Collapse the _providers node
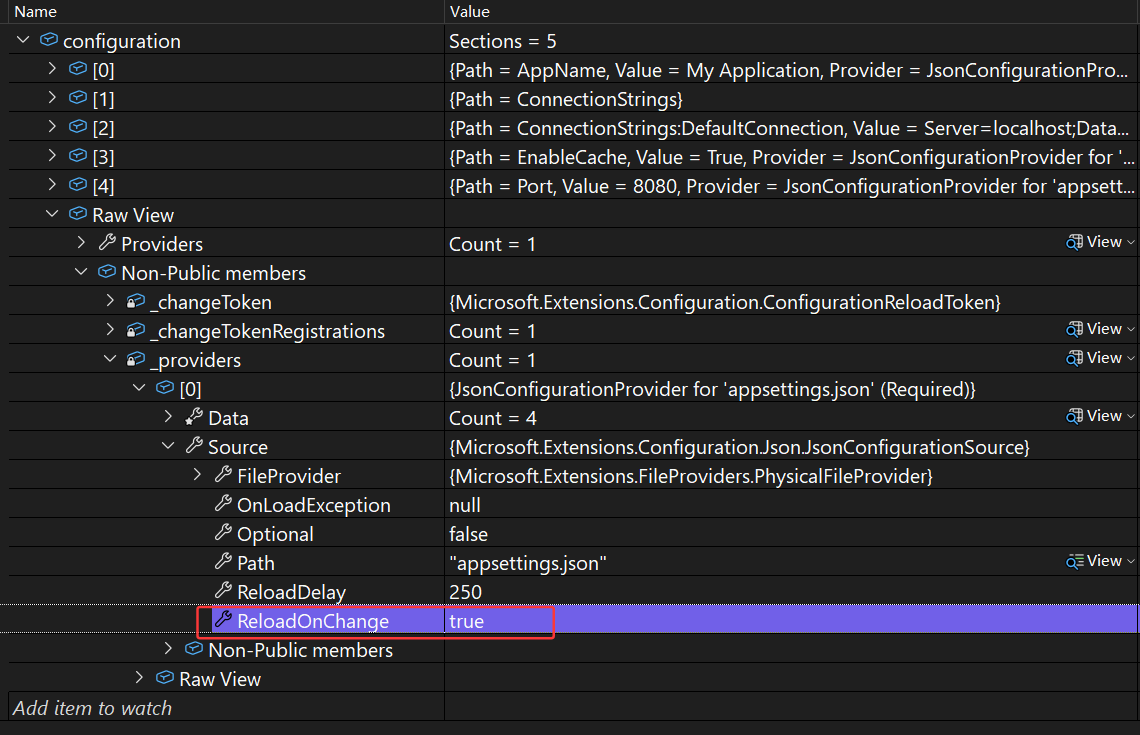 pyautogui.click(x=111, y=360)
